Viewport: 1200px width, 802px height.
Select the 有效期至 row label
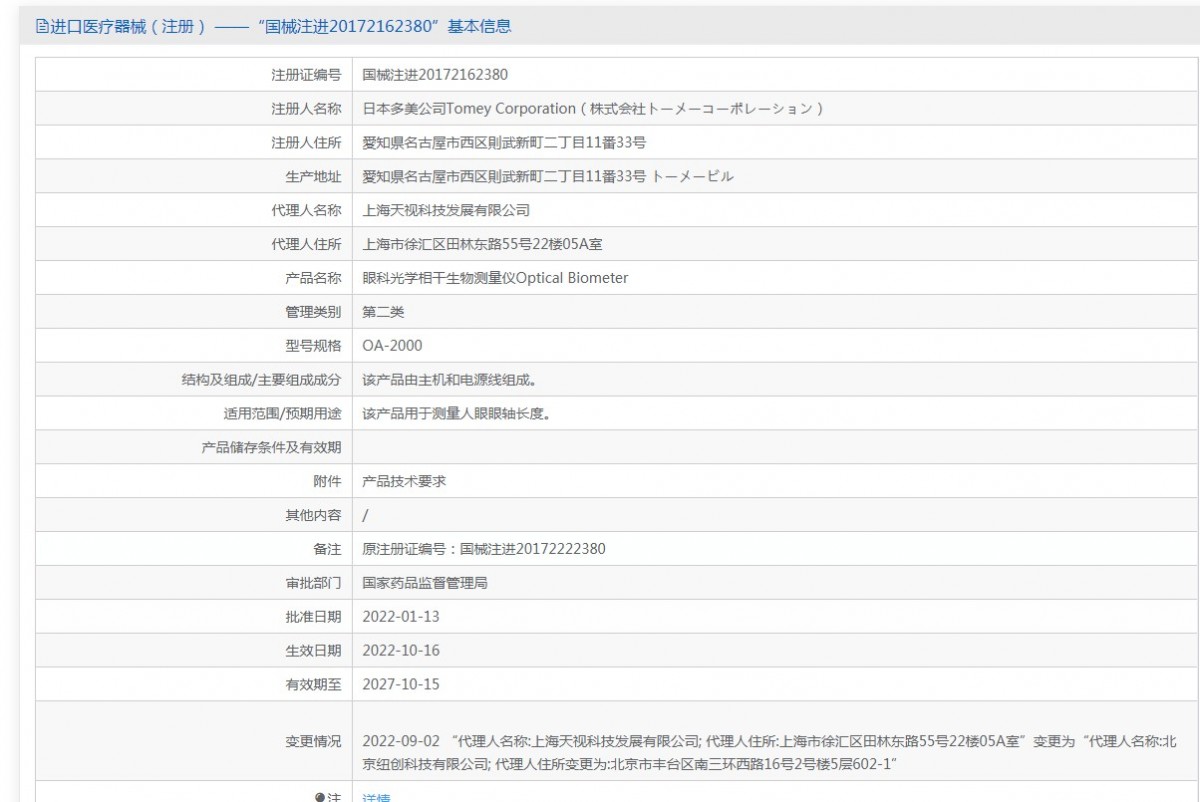pyautogui.click(x=313, y=685)
